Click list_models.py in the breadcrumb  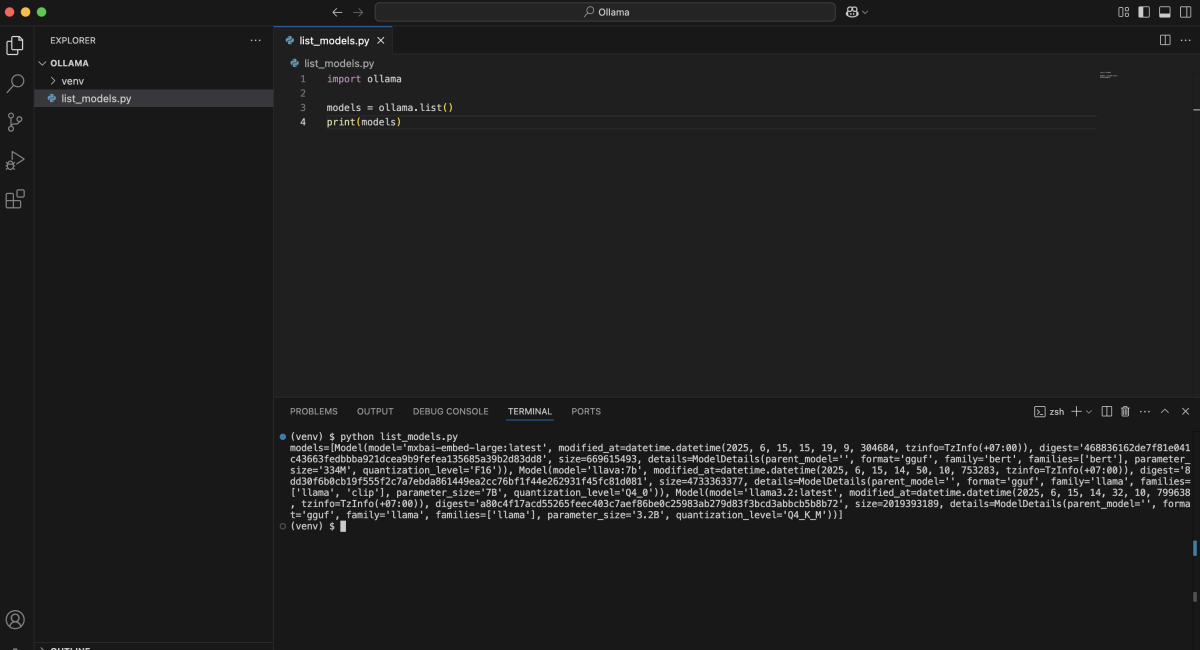coord(338,63)
